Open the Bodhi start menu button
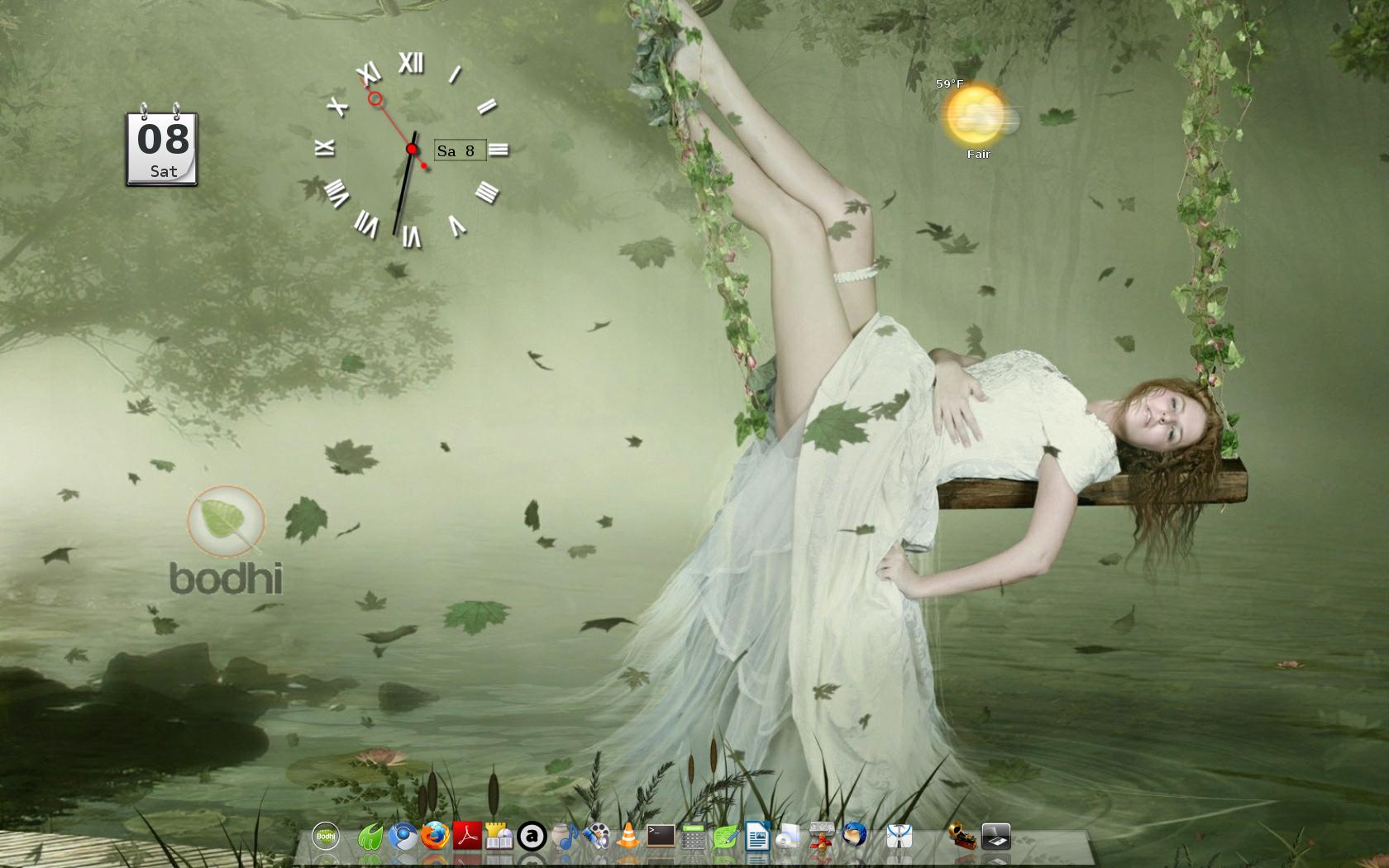Screen dimensions: 1389x868 pos(326,837)
